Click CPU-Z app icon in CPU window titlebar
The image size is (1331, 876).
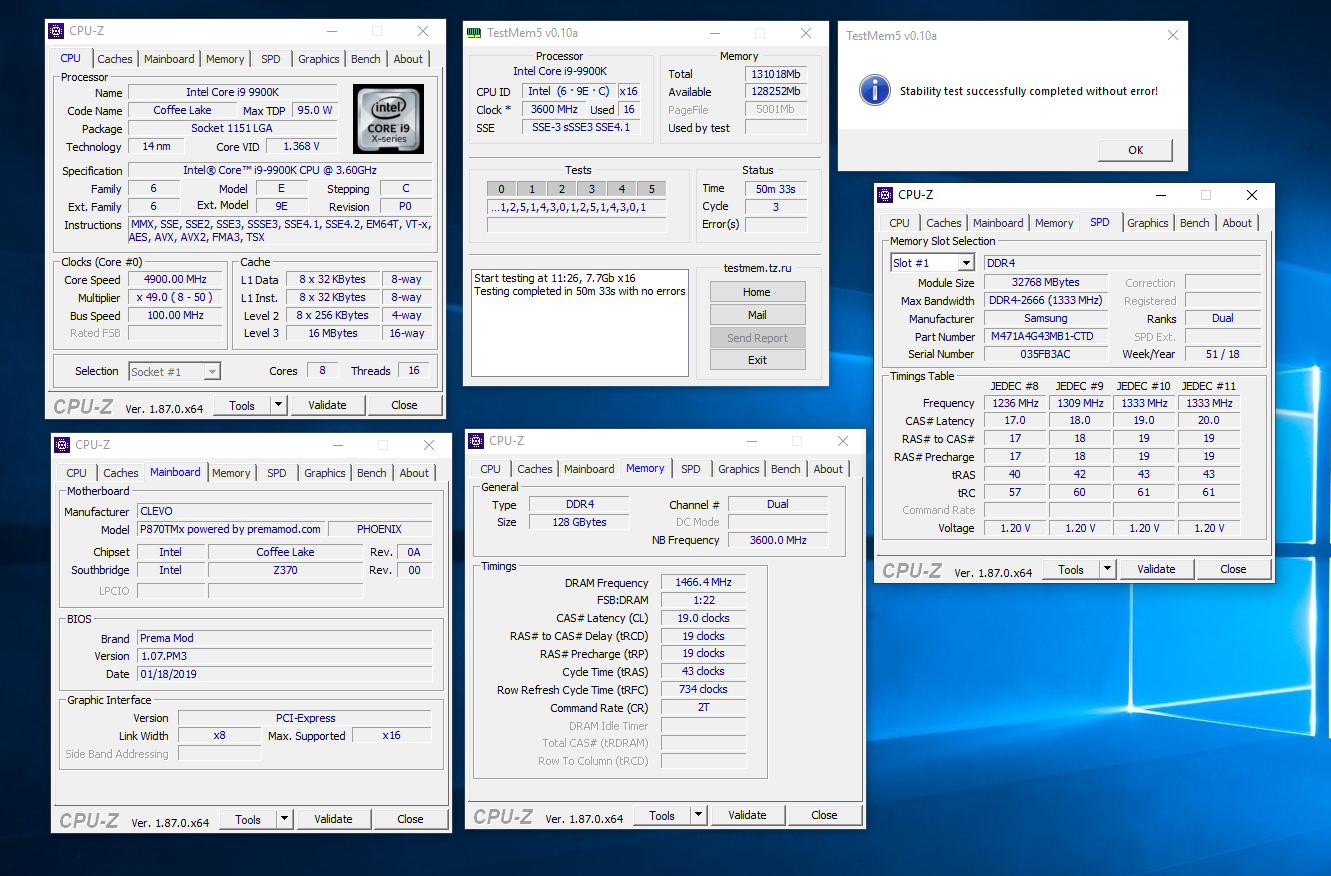click(x=56, y=31)
